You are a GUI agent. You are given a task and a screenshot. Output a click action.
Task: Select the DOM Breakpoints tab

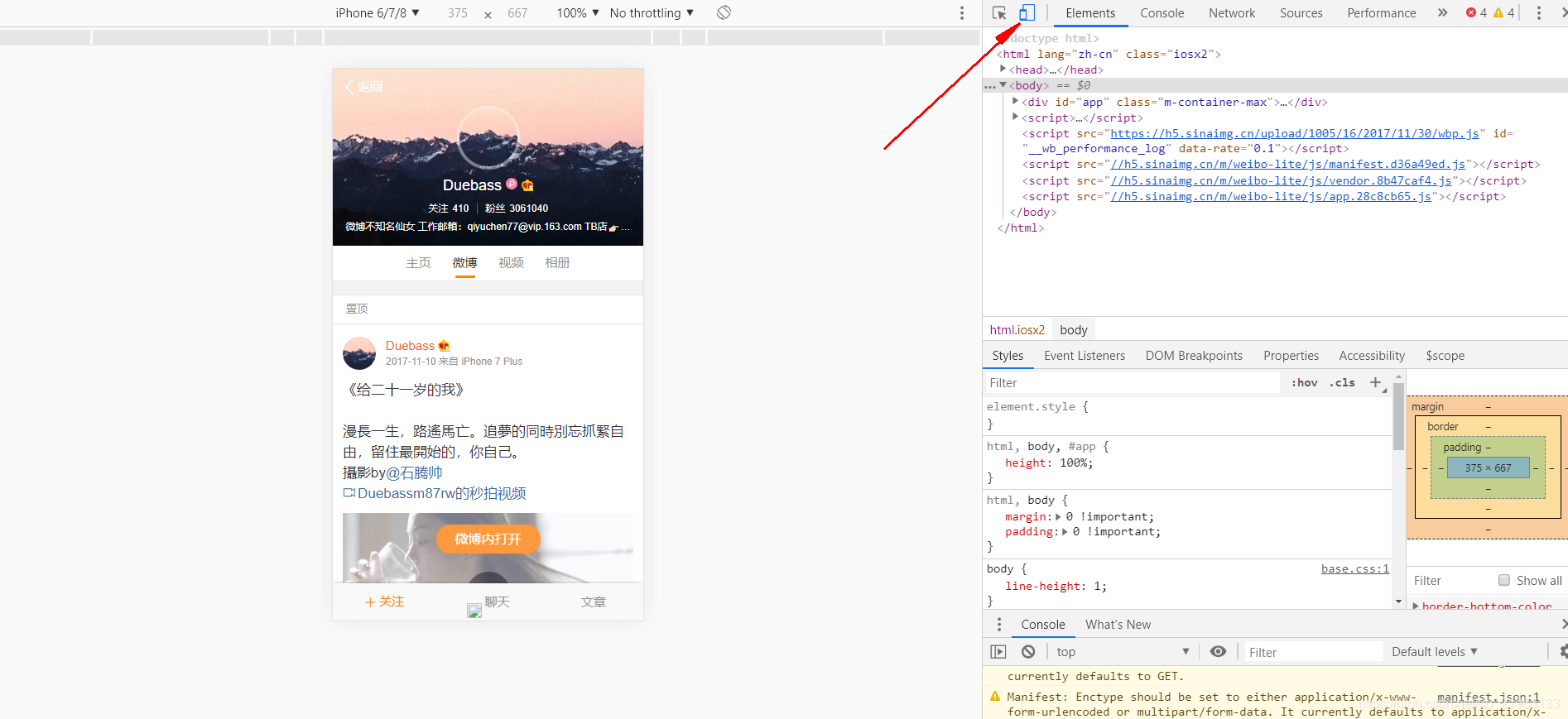pyautogui.click(x=1194, y=356)
